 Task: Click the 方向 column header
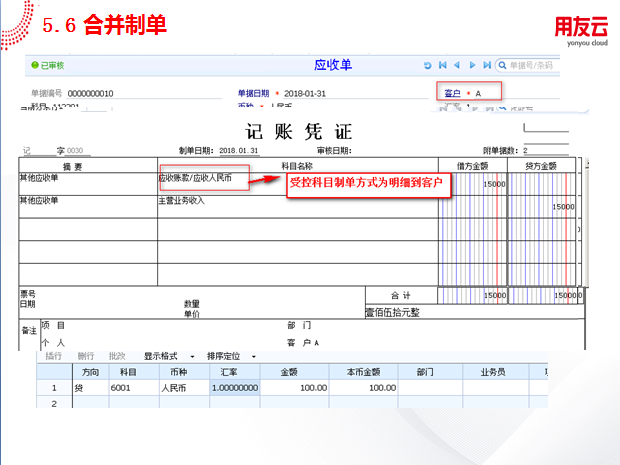[x=91, y=372]
